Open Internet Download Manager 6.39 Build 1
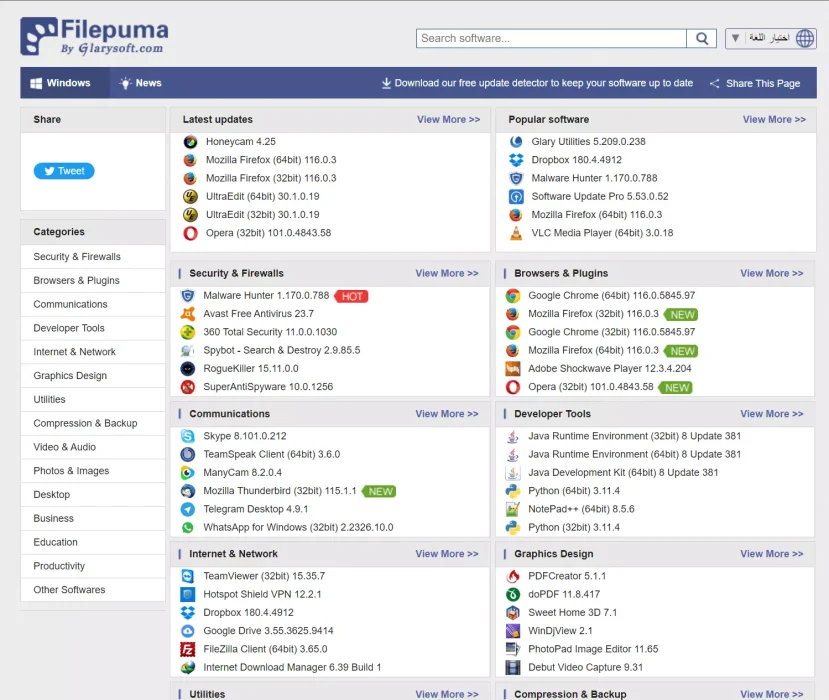Image resolution: width=829 pixels, height=700 pixels. pos(292,667)
